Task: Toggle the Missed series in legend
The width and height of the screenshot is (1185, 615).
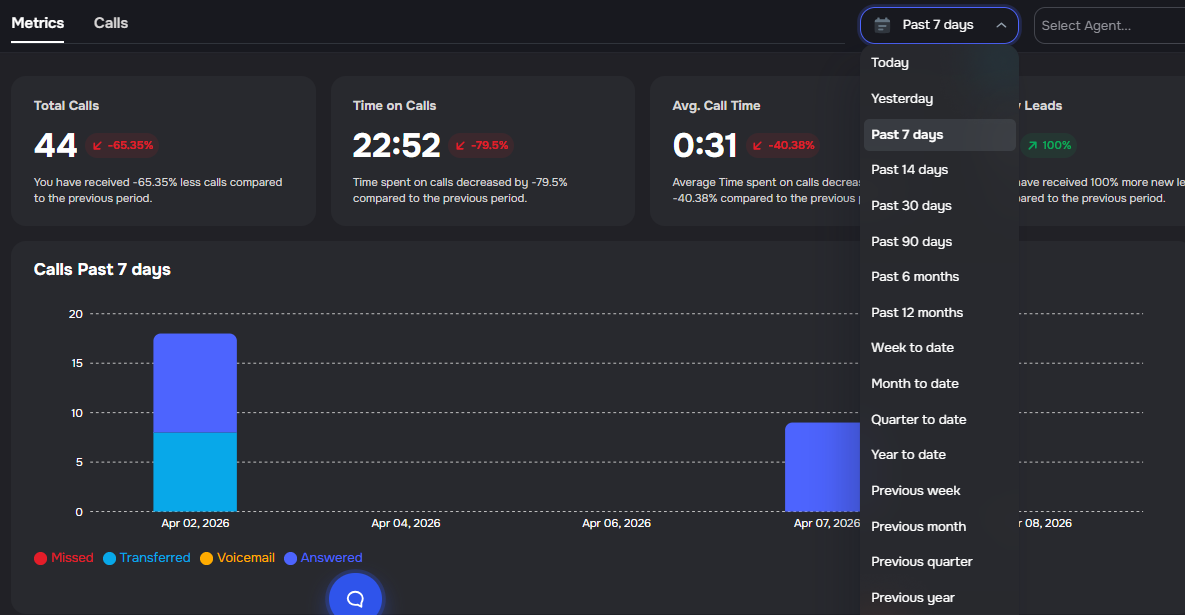Action: 64,558
